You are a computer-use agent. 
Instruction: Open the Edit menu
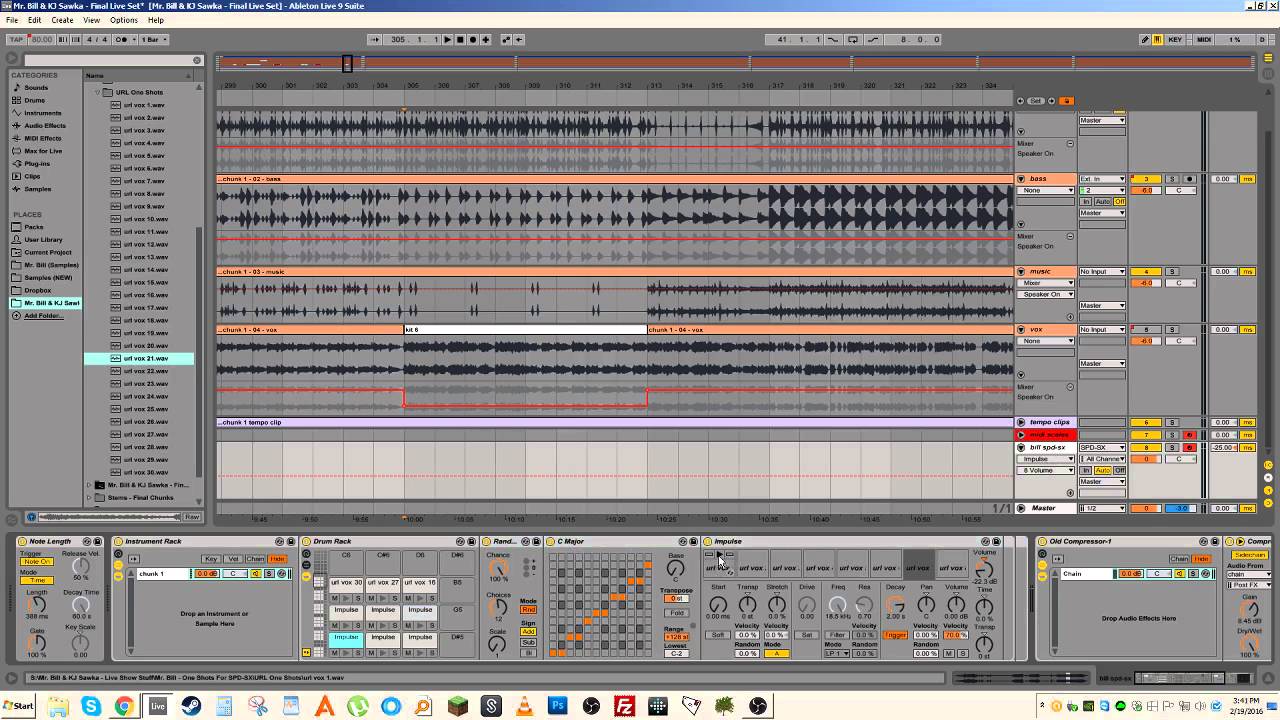pyautogui.click(x=35, y=20)
